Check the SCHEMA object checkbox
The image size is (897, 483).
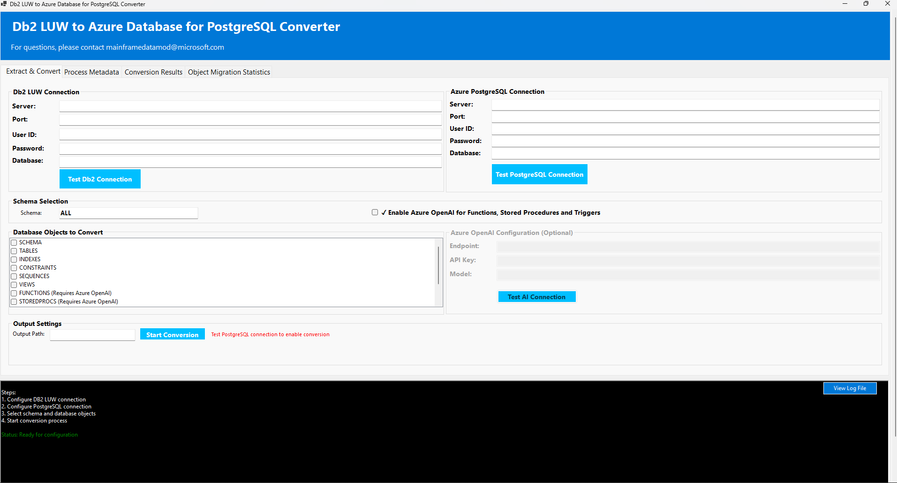click(x=14, y=243)
